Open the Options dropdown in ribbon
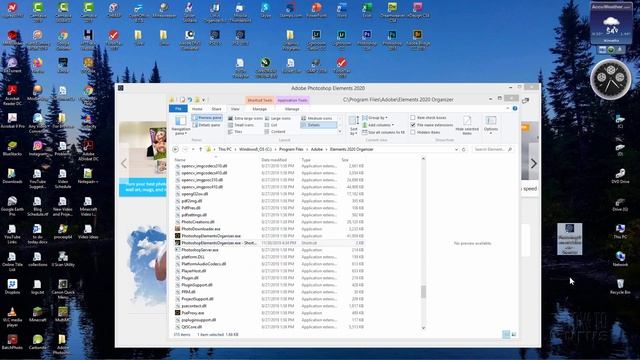 pos(491,125)
